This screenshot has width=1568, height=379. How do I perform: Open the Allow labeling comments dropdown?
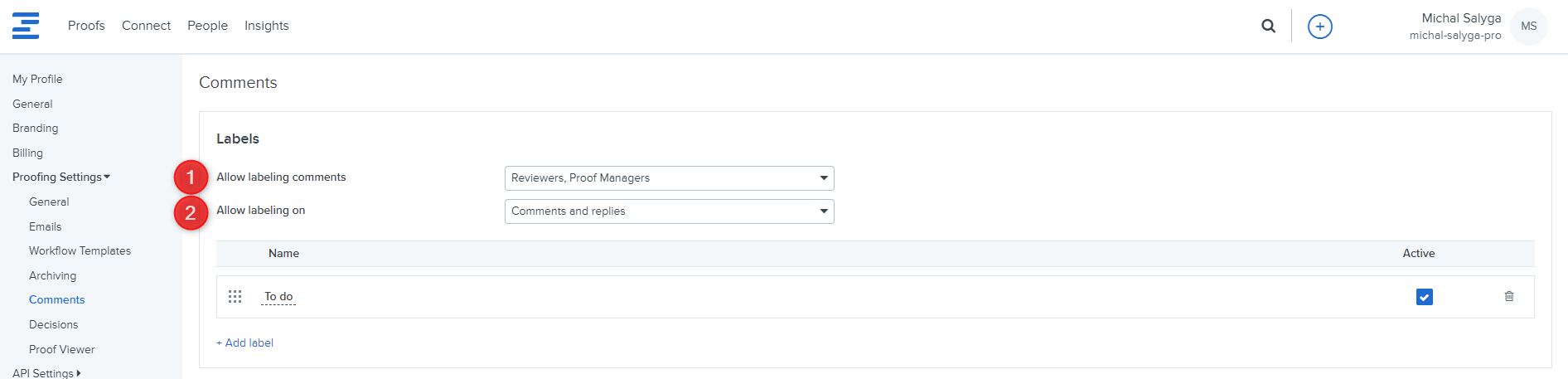[669, 178]
